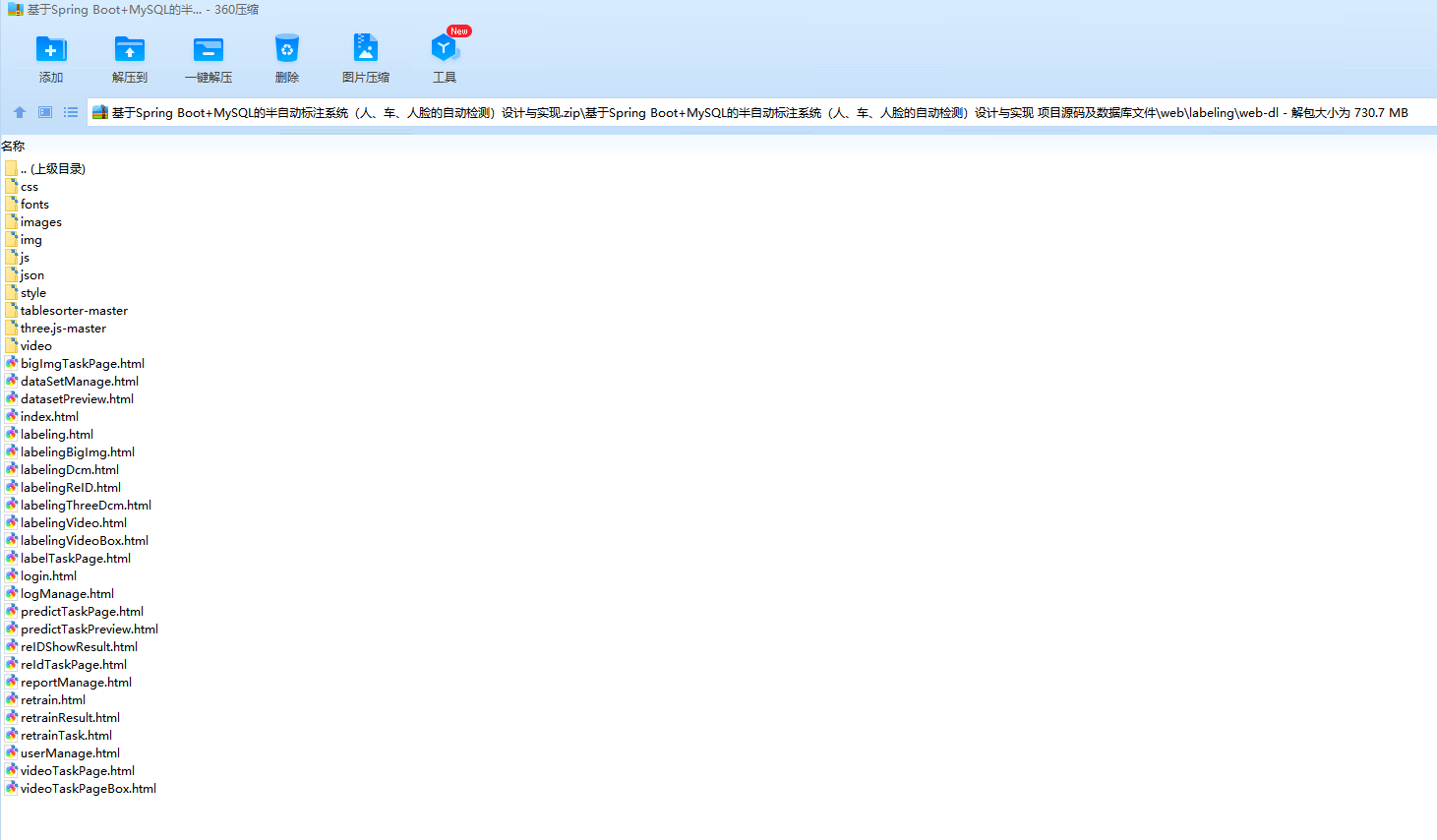Select logManage.html file
This screenshot has width=1437, height=840.
(59, 593)
